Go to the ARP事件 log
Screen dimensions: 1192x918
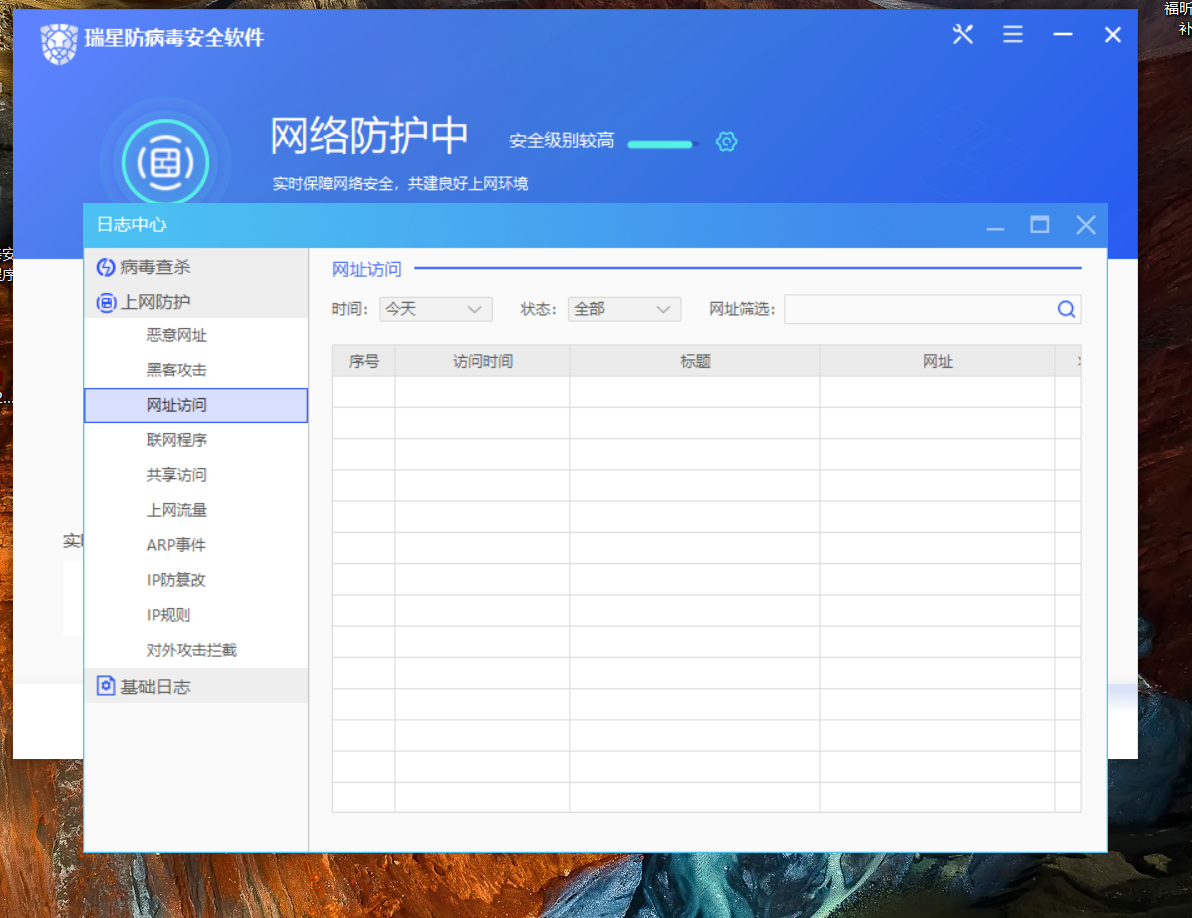click(x=176, y=545)
